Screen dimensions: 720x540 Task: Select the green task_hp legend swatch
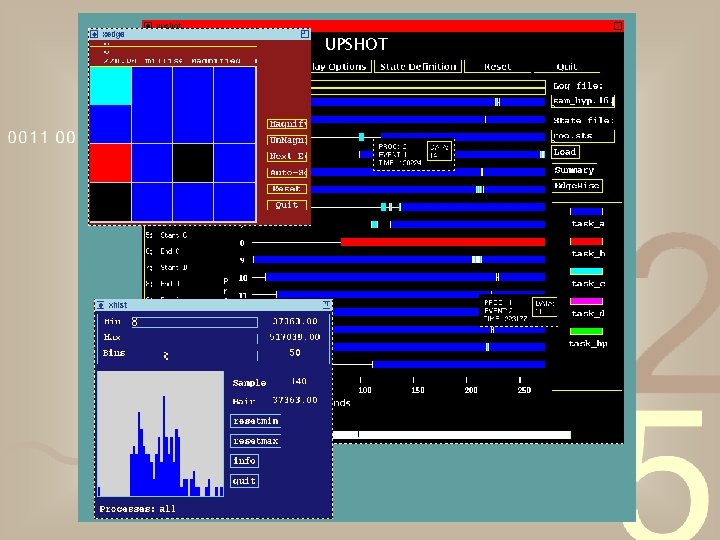[x=586, y=331]
